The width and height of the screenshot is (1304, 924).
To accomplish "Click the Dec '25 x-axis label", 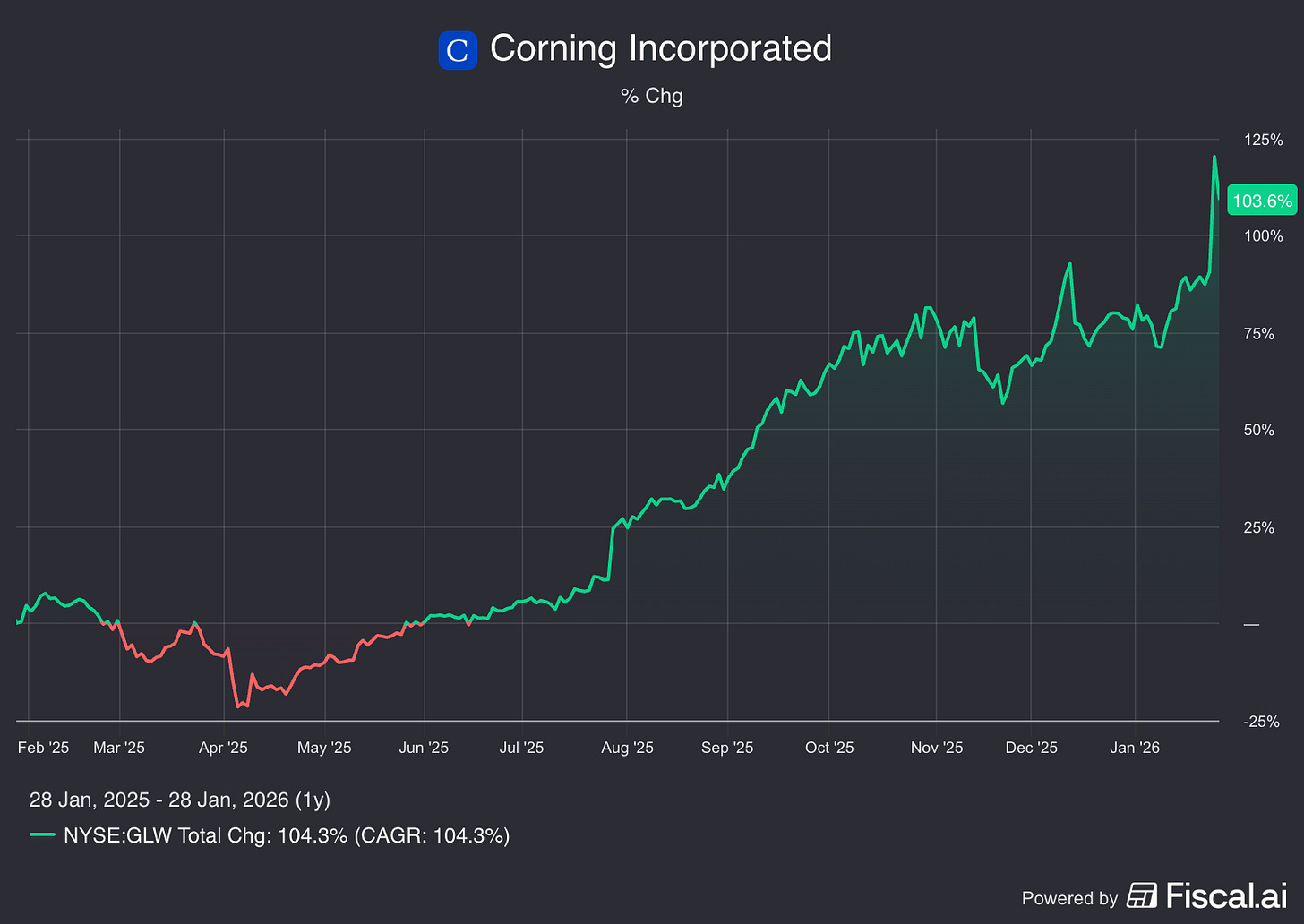I will (x=1032, y=748).
